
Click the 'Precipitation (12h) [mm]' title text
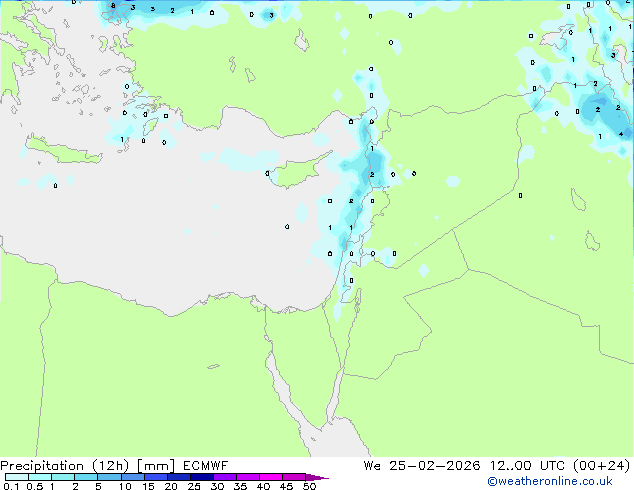pyautogui.click(x=87, y=466)
